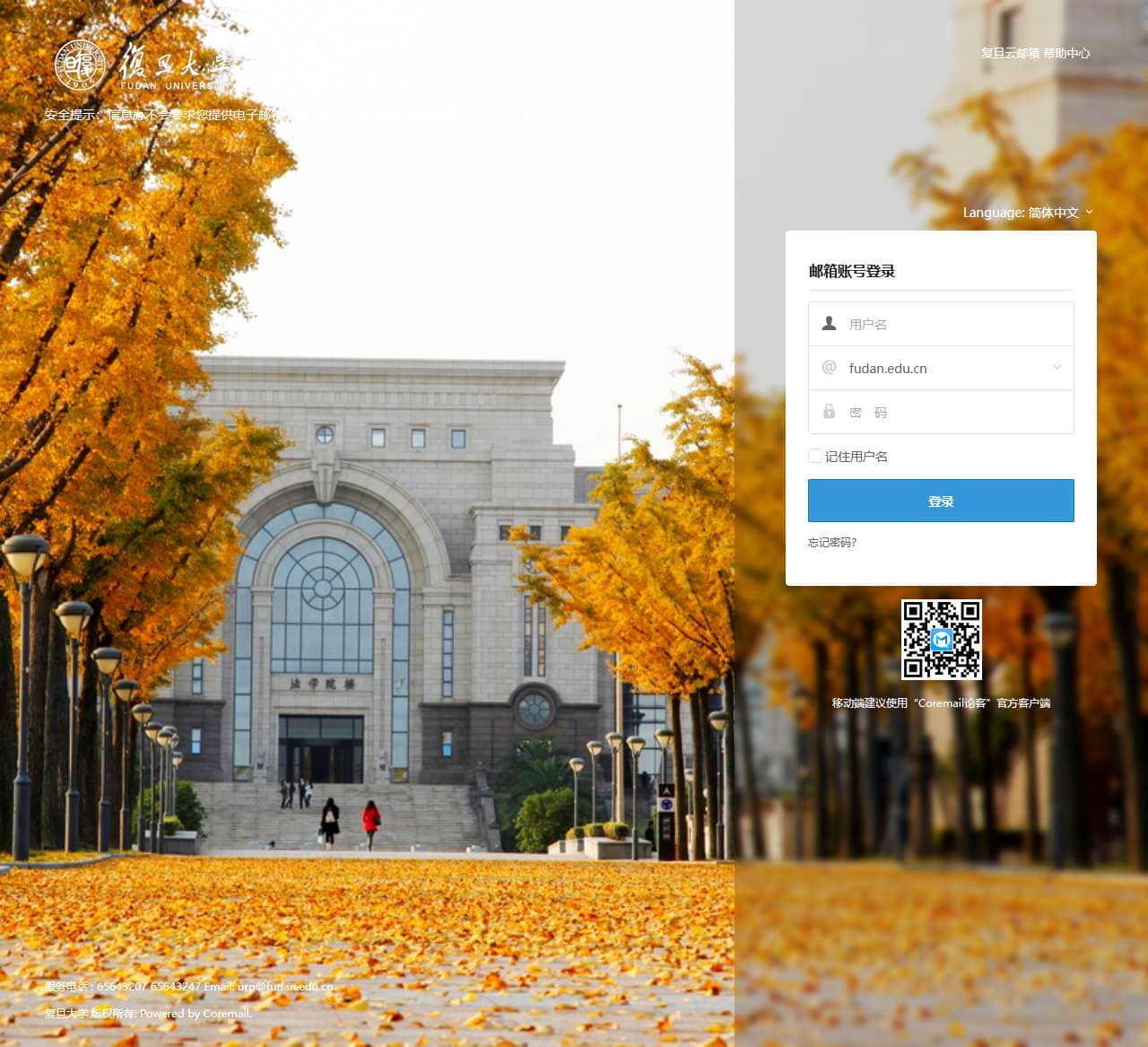This screenshot has width=1148, height=1047.
Task: Click the padlock icon in password row
Action: (829, 411)
